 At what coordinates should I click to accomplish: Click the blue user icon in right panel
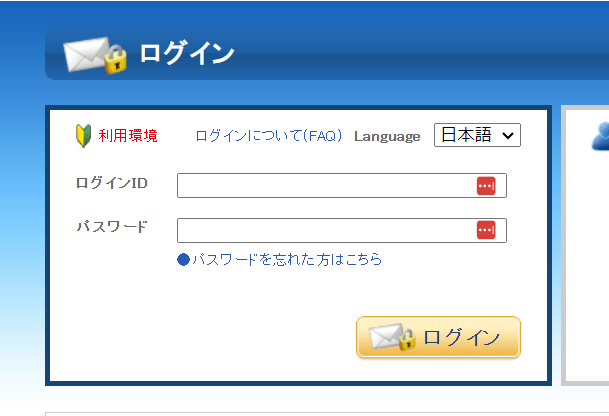[x=600, y=136]
